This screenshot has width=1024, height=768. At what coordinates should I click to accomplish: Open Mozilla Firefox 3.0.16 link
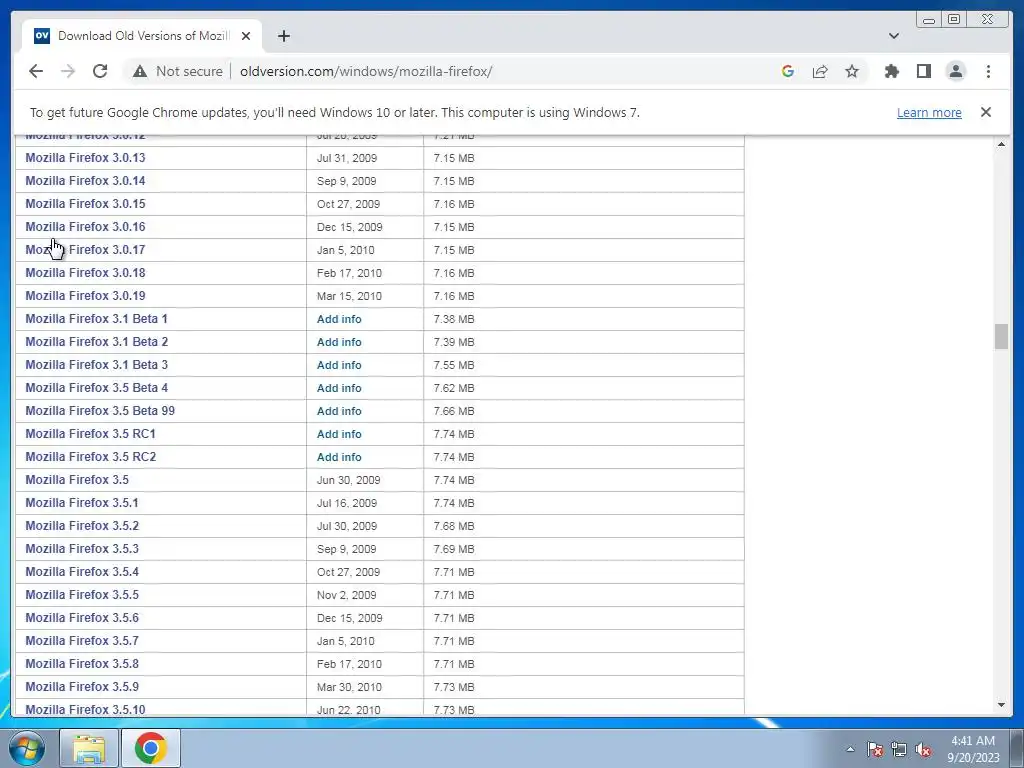tap(86, 227)
